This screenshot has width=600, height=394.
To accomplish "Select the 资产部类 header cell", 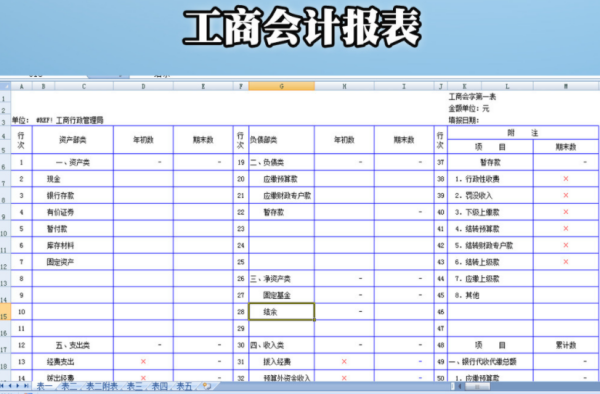I will 73,140.
